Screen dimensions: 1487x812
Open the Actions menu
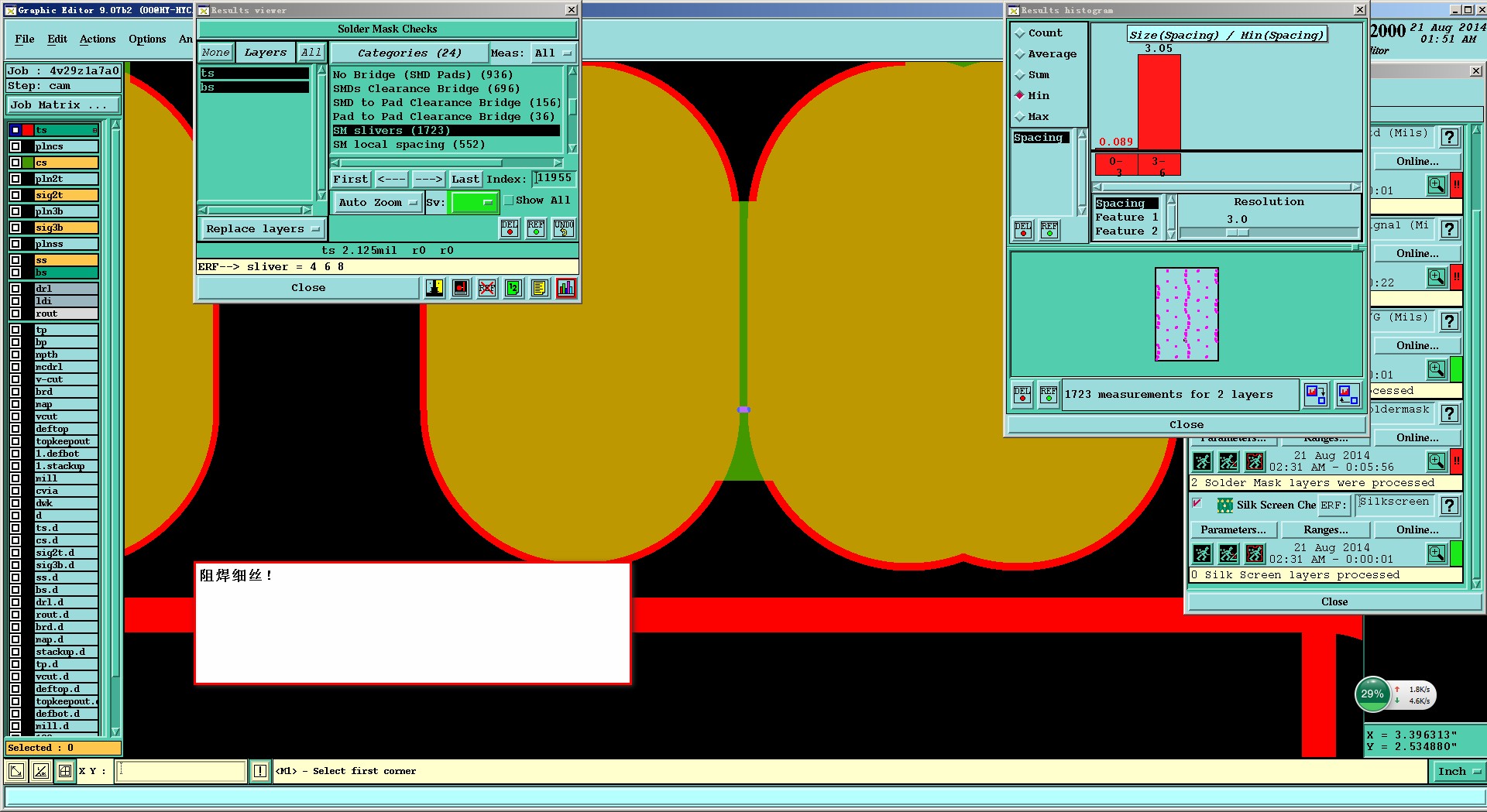(98, 39)
